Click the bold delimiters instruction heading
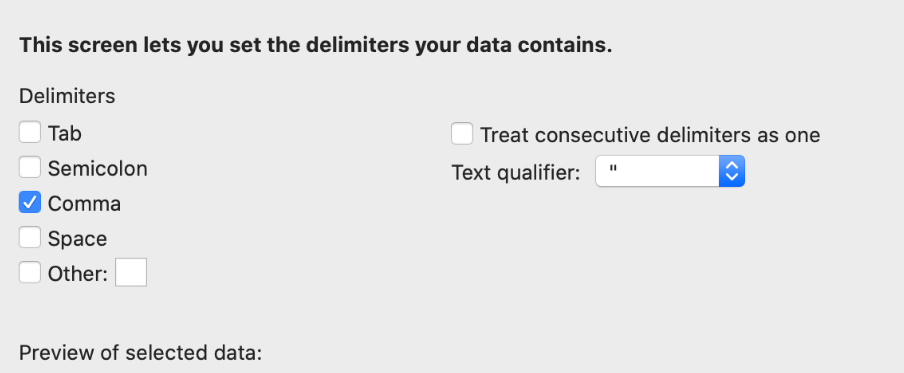 315,46
